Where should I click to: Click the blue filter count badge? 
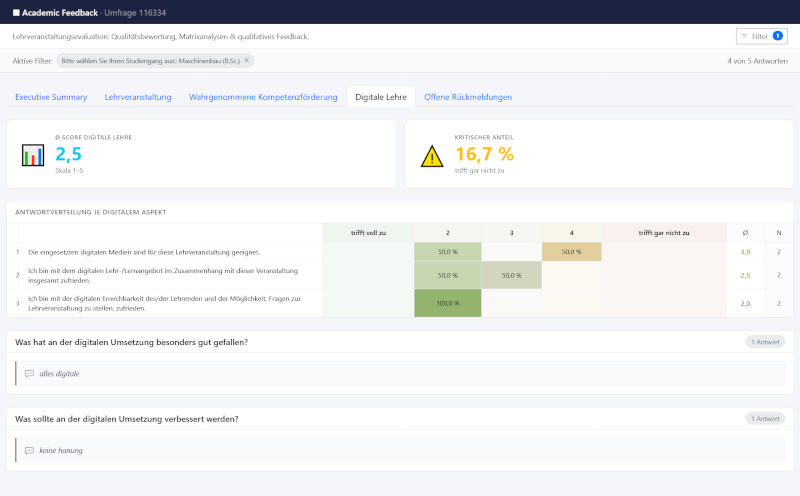[778, 36]
